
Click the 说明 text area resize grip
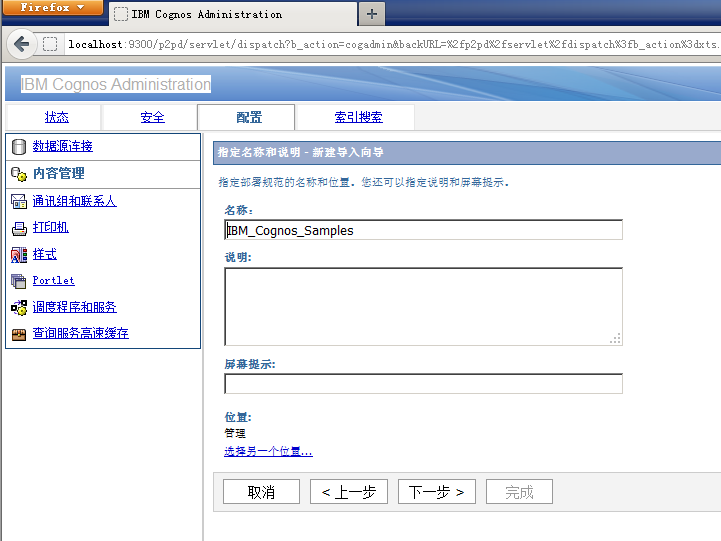615,339
